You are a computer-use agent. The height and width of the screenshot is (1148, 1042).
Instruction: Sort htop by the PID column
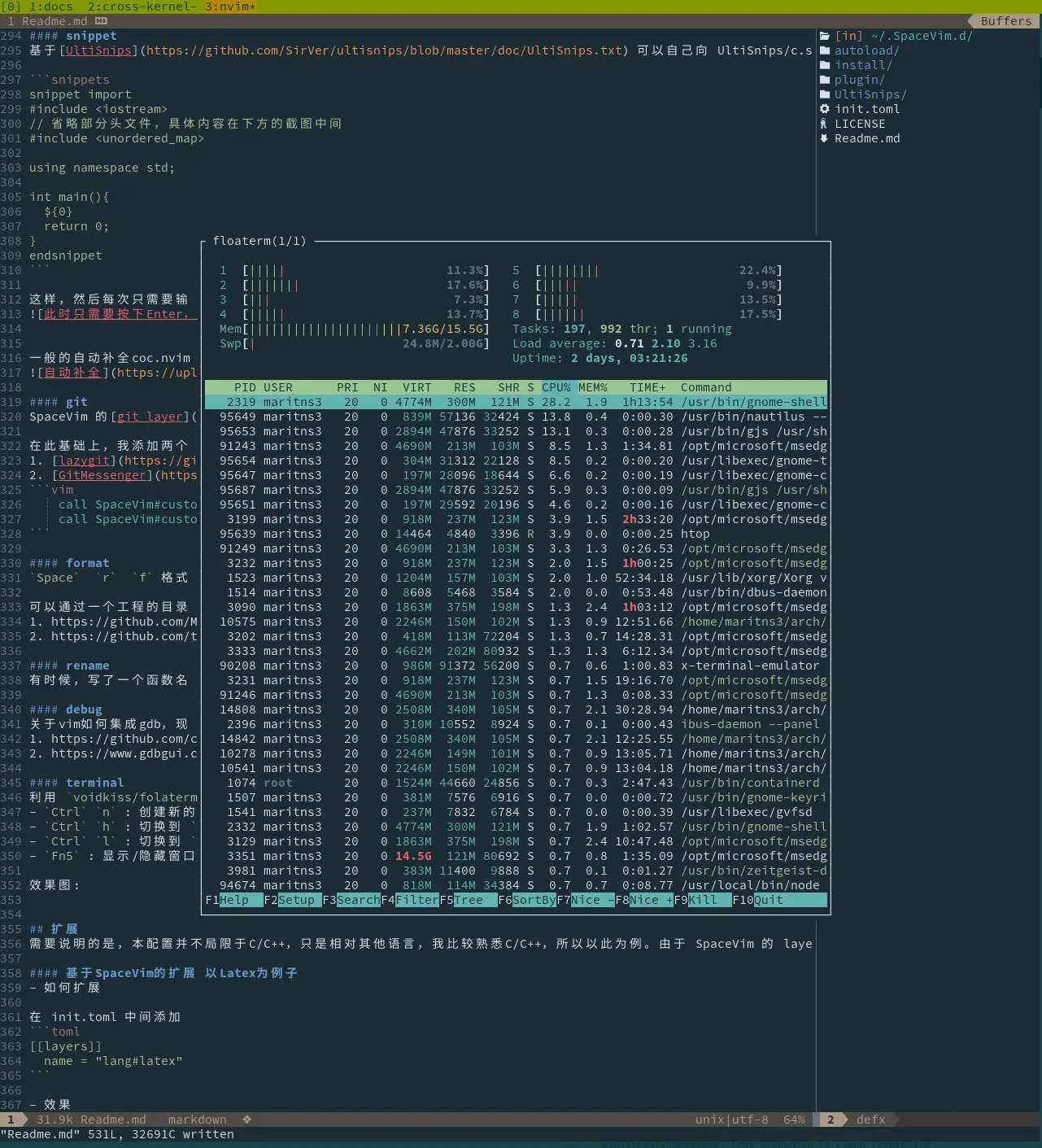[245, 387]
